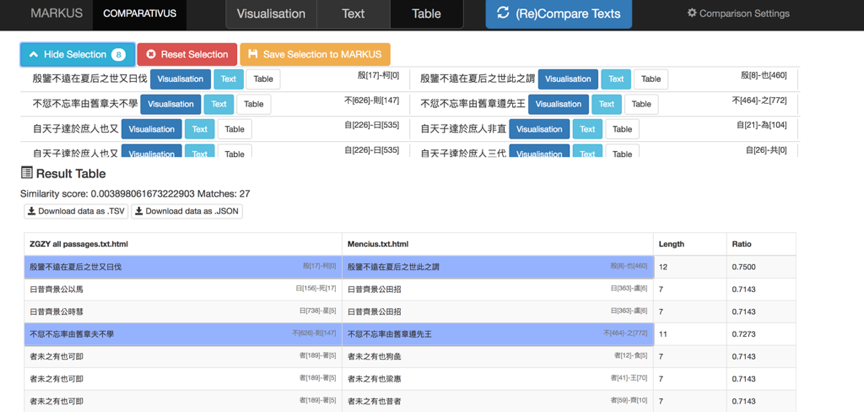Click the Ratio column header

[761, 244]
